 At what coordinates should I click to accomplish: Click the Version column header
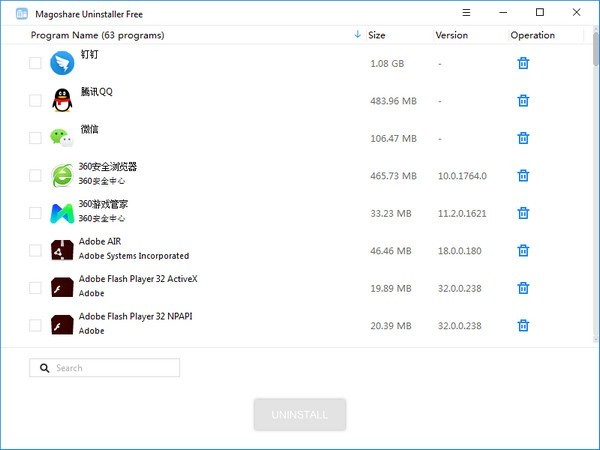coord(452,35)
